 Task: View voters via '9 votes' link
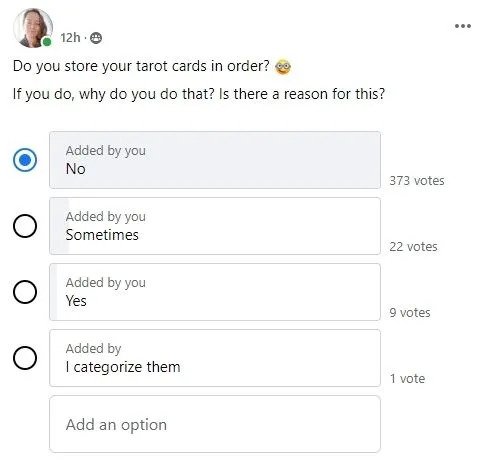click(410, 313)
